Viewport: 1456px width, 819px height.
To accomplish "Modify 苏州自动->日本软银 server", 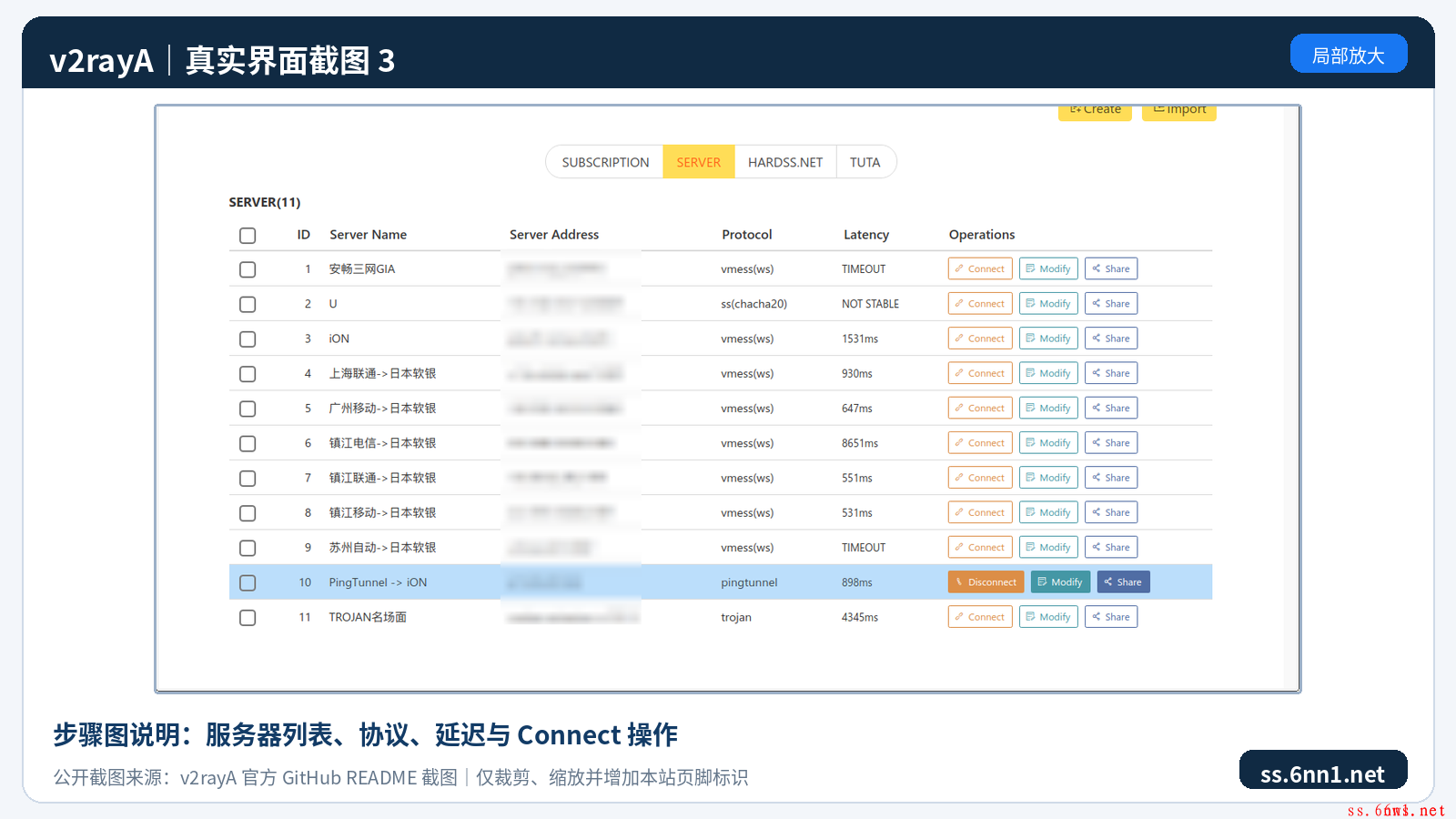I will click(1048, 548).
